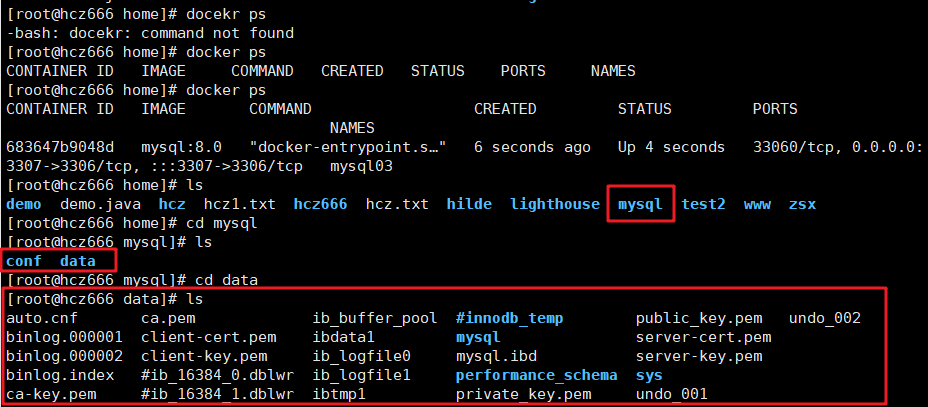Click the lighthouse directory name
This screenshot has height=407, width=928.
point(555,205)
